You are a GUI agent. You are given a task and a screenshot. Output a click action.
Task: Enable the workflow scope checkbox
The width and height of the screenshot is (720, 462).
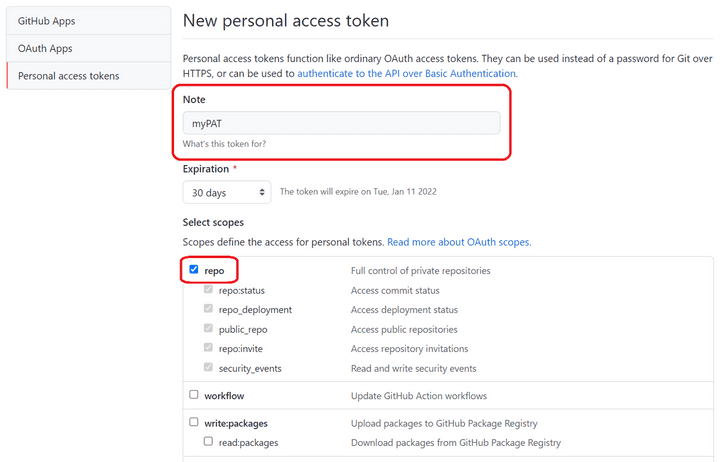tap(194, 396)
